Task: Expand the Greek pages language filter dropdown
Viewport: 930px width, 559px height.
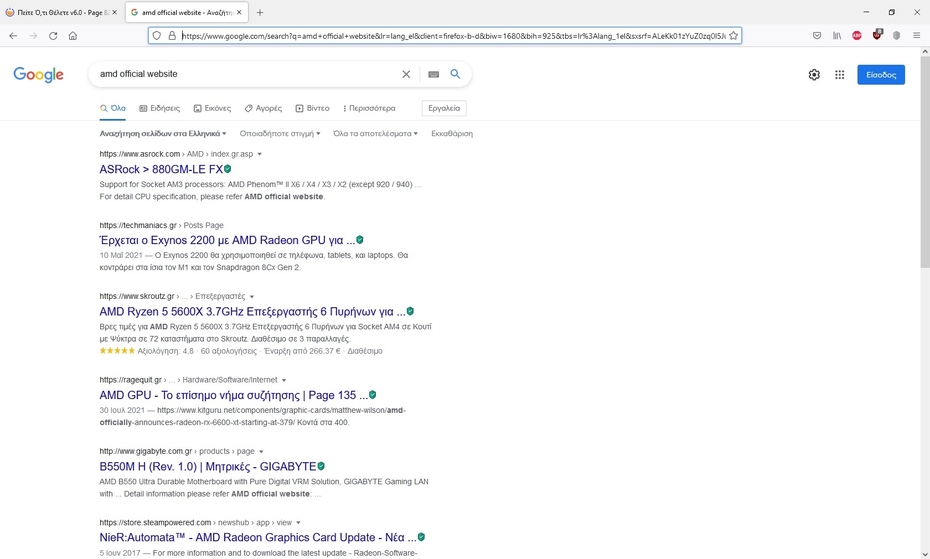Action: point(163,134)
